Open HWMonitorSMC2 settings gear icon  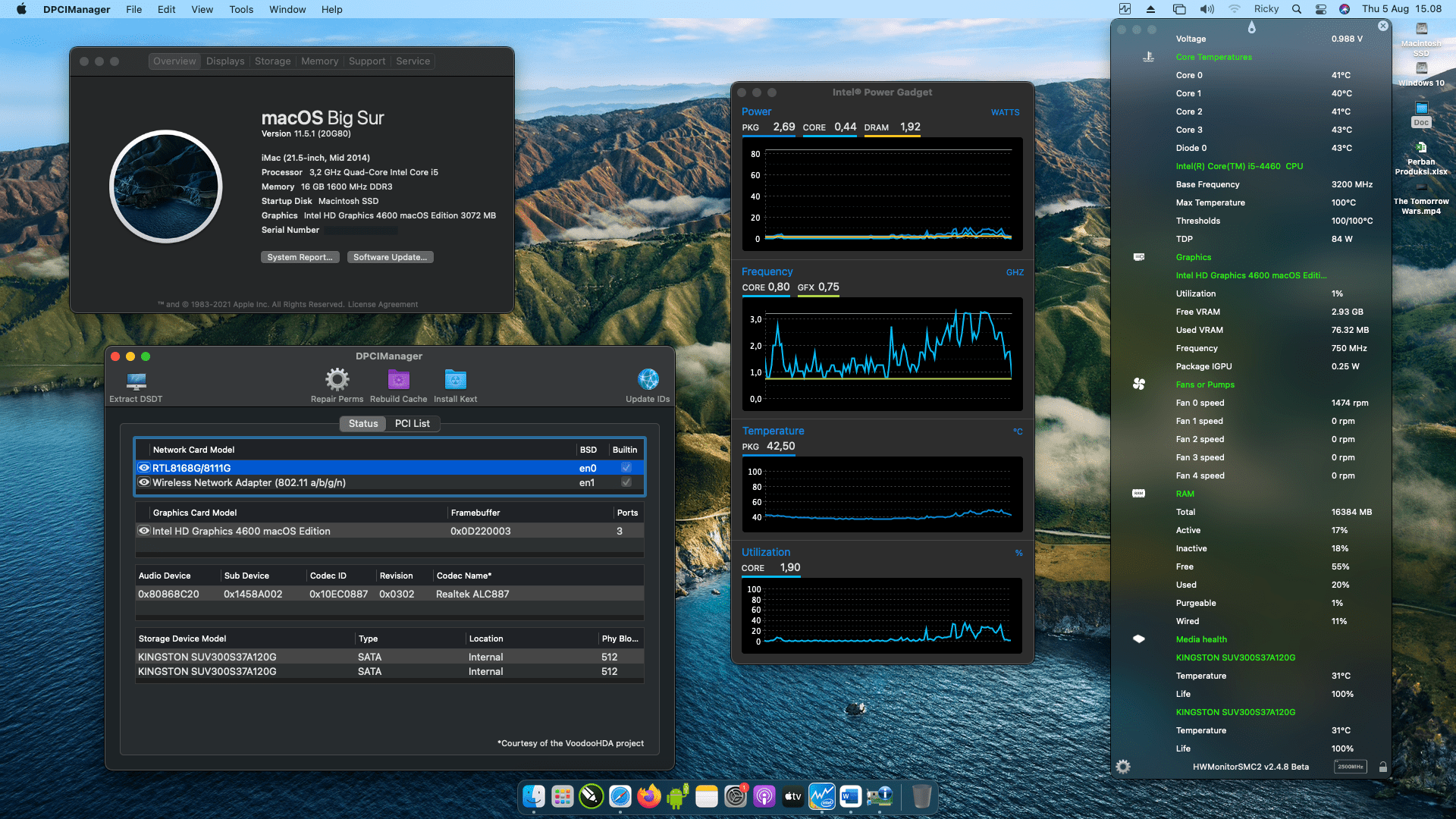tap(1123, 767)
